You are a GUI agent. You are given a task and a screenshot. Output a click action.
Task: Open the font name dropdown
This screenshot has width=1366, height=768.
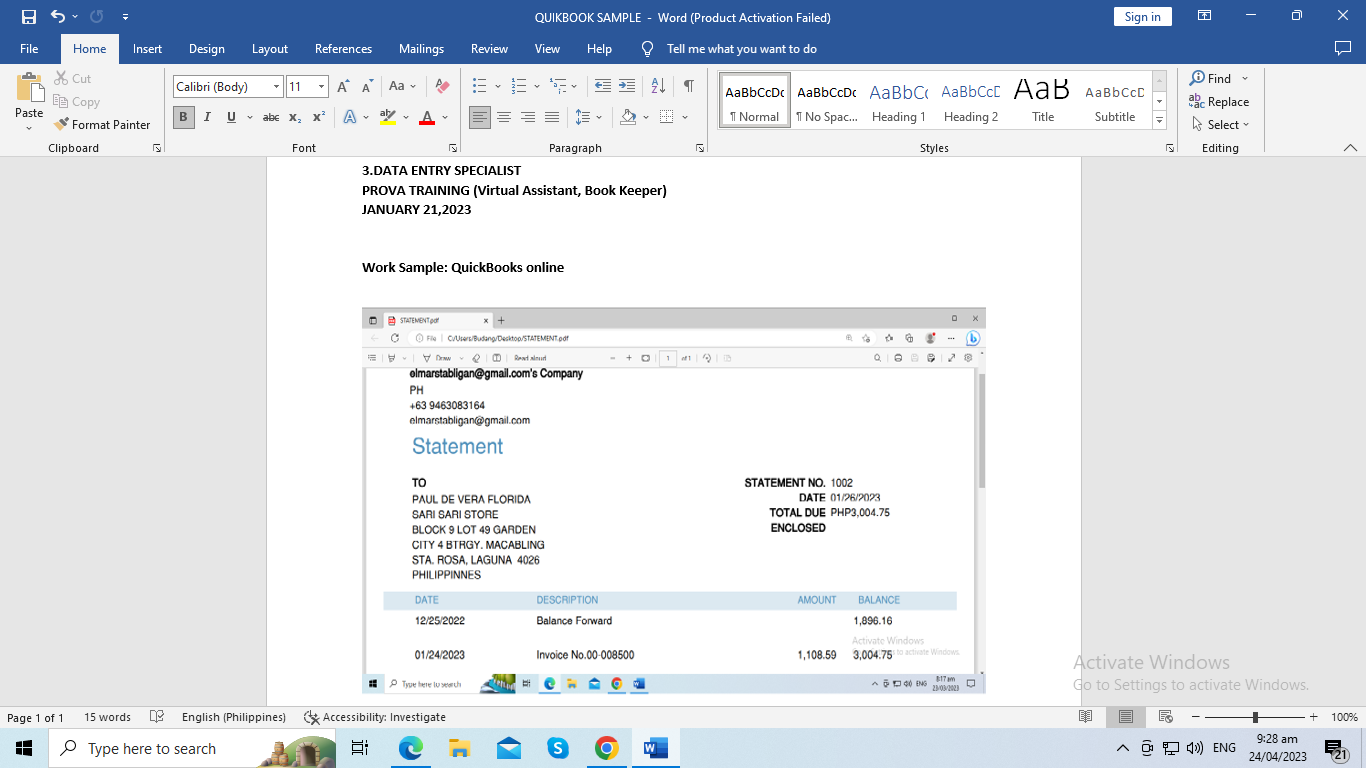coord(276,87)
